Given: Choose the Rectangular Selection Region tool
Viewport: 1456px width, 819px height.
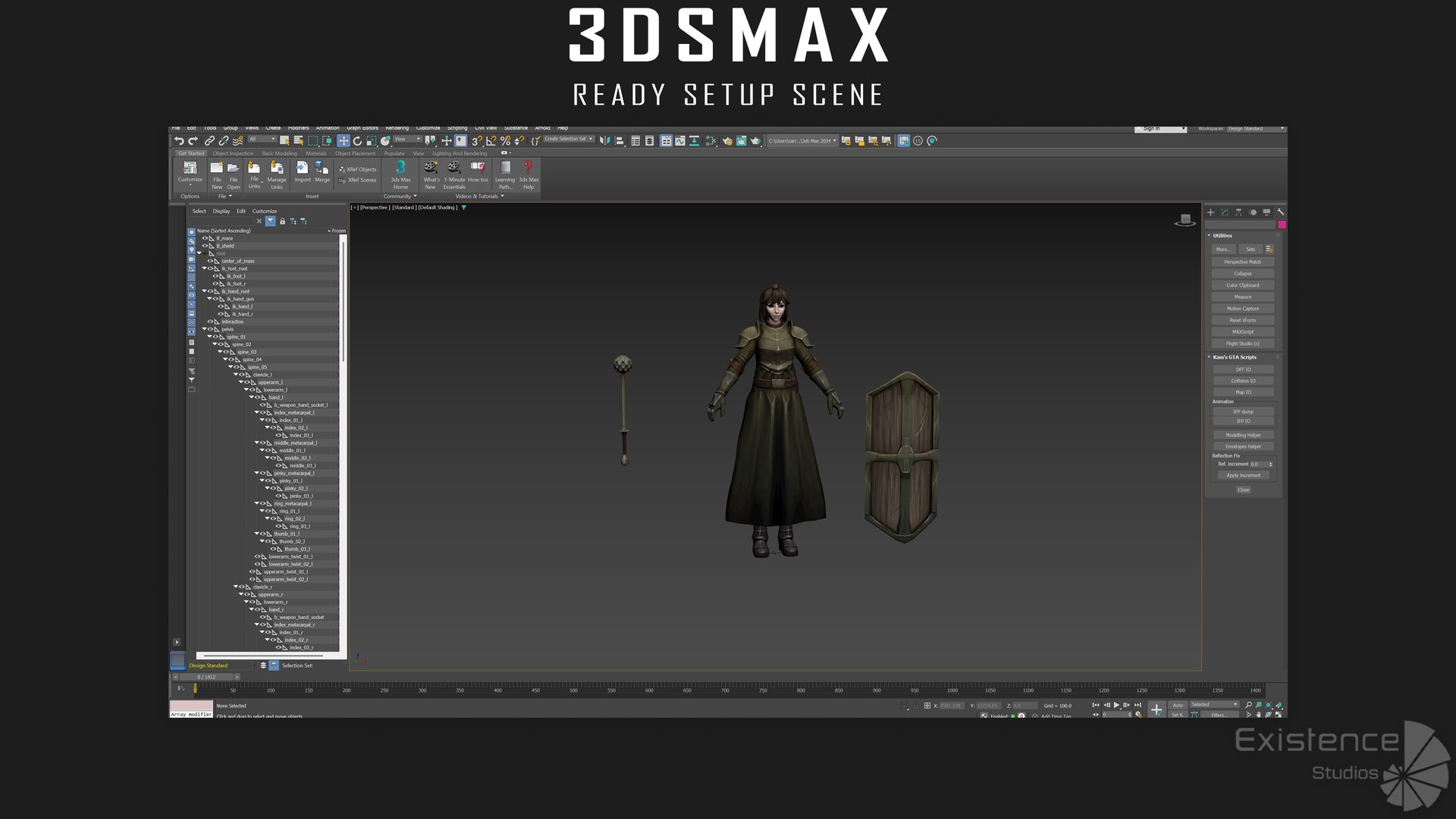Looking at the screenshot, I should (x=313, y=141).
